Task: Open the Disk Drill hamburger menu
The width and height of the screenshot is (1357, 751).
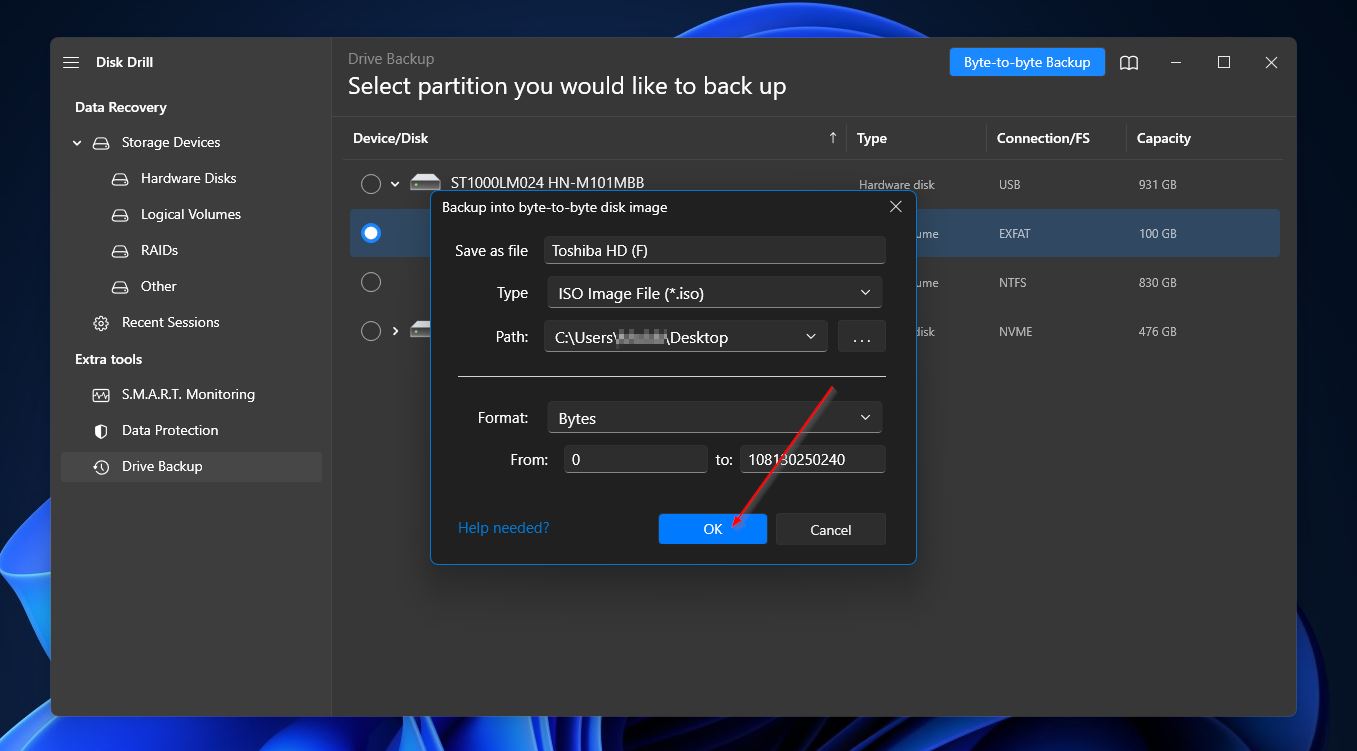Action: (x=71, y=62)
